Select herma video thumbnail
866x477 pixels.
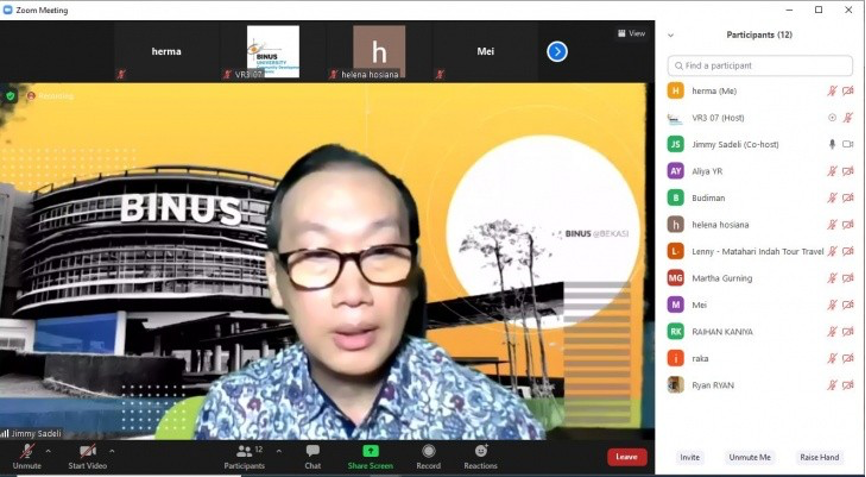point(166,52)
